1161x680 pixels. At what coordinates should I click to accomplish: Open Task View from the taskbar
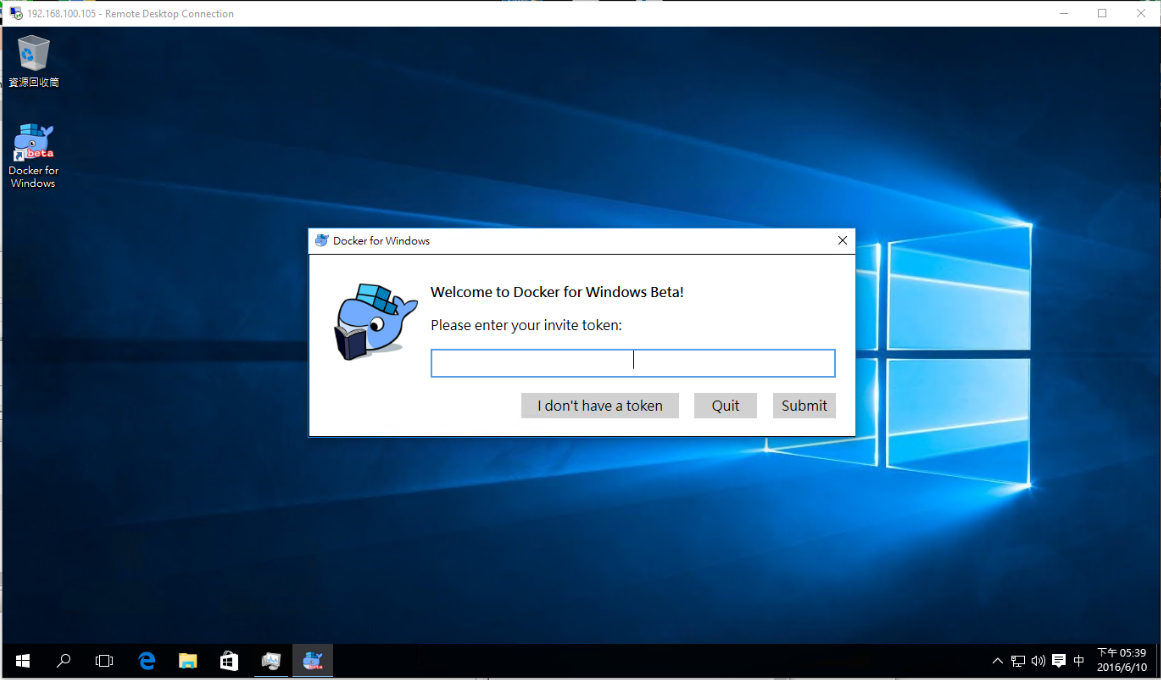104,661
